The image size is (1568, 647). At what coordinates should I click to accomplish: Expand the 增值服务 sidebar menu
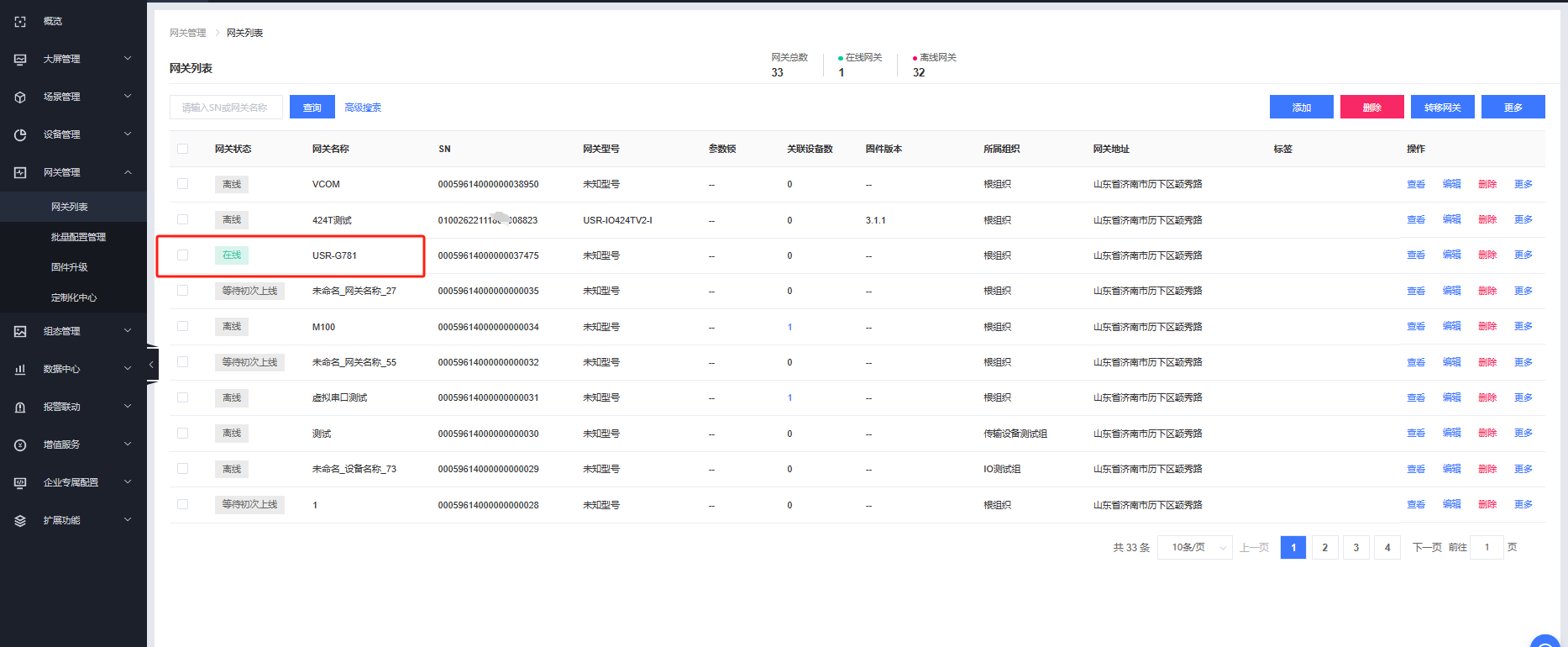128,444
